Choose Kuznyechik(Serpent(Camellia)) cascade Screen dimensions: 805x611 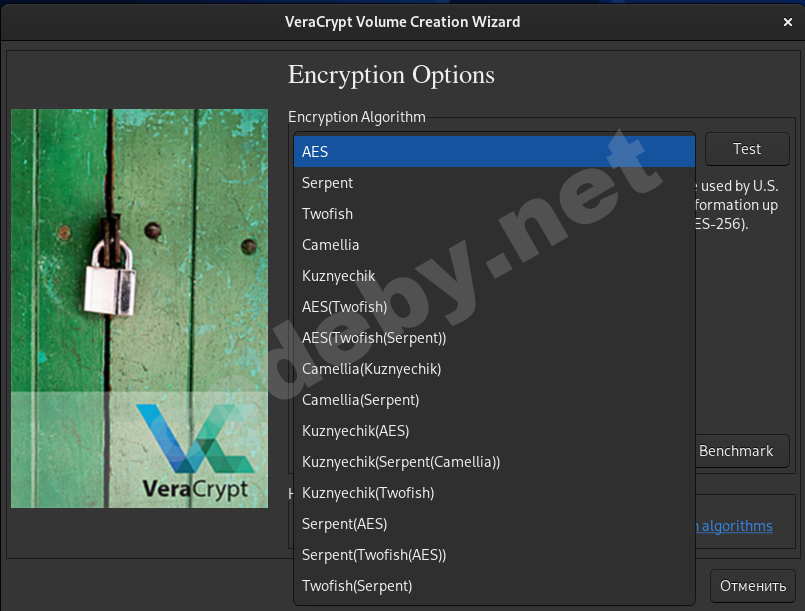click(494, 462)
